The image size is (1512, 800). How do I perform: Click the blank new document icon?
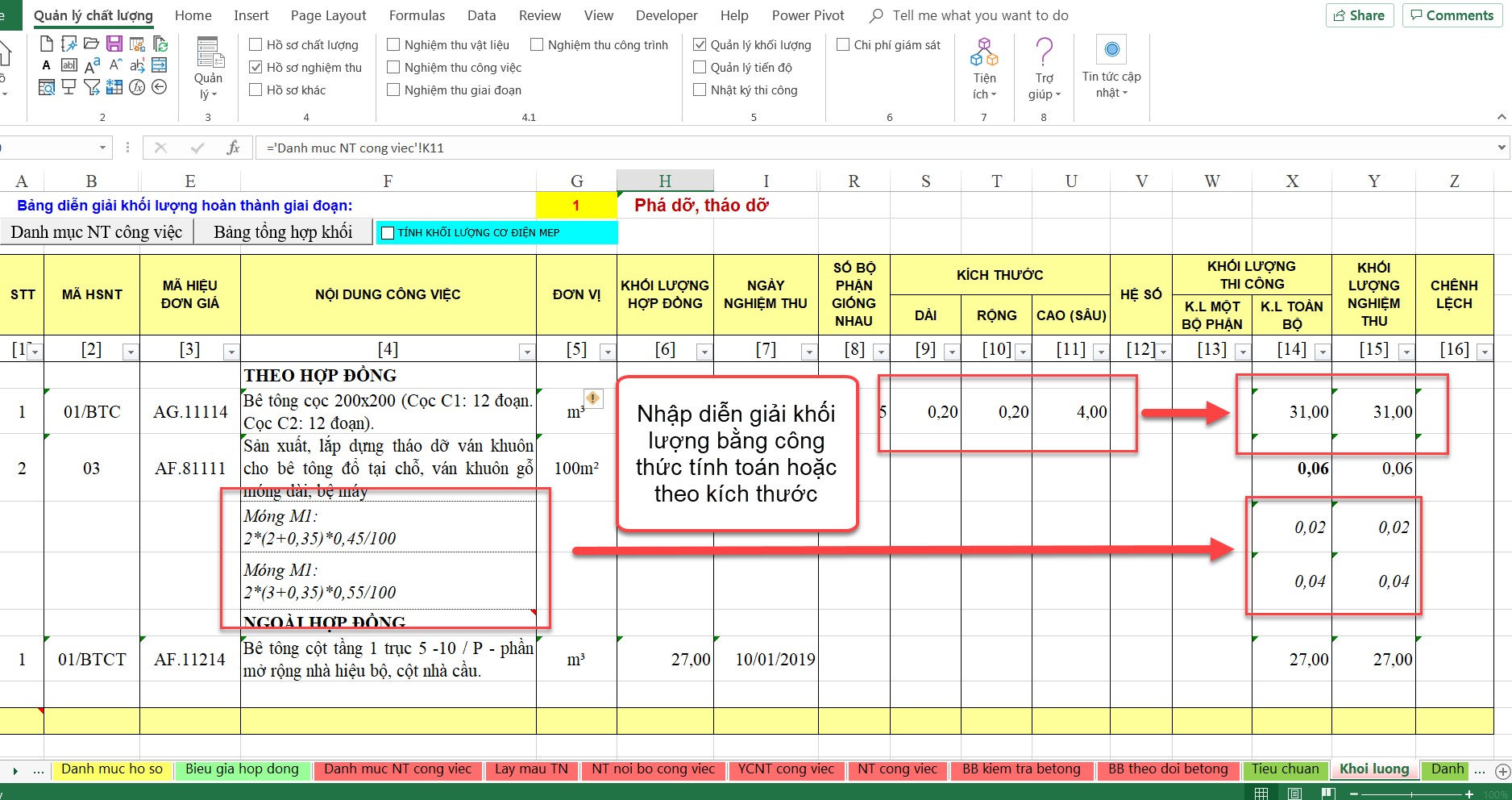click(47, 44)
